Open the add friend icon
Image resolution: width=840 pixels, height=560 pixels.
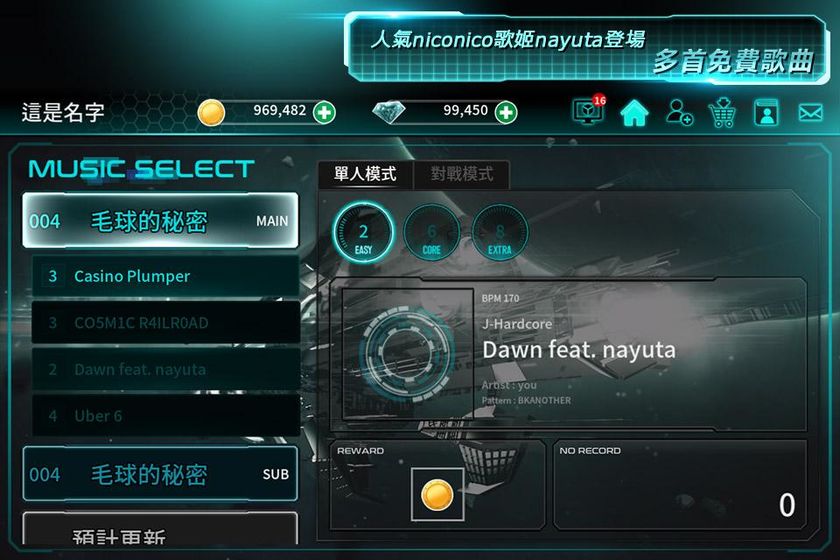(679, 113)
